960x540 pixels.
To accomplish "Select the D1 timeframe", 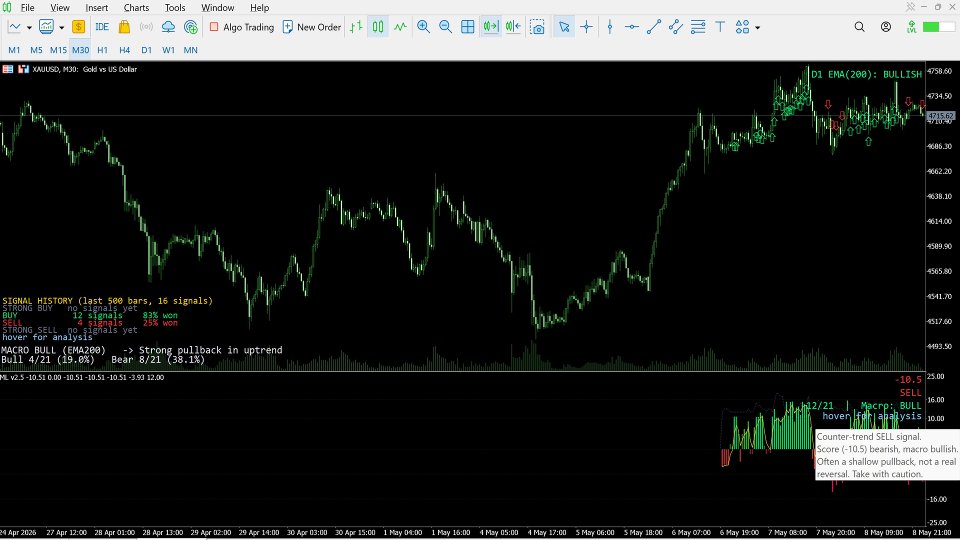I will point(146,50).
